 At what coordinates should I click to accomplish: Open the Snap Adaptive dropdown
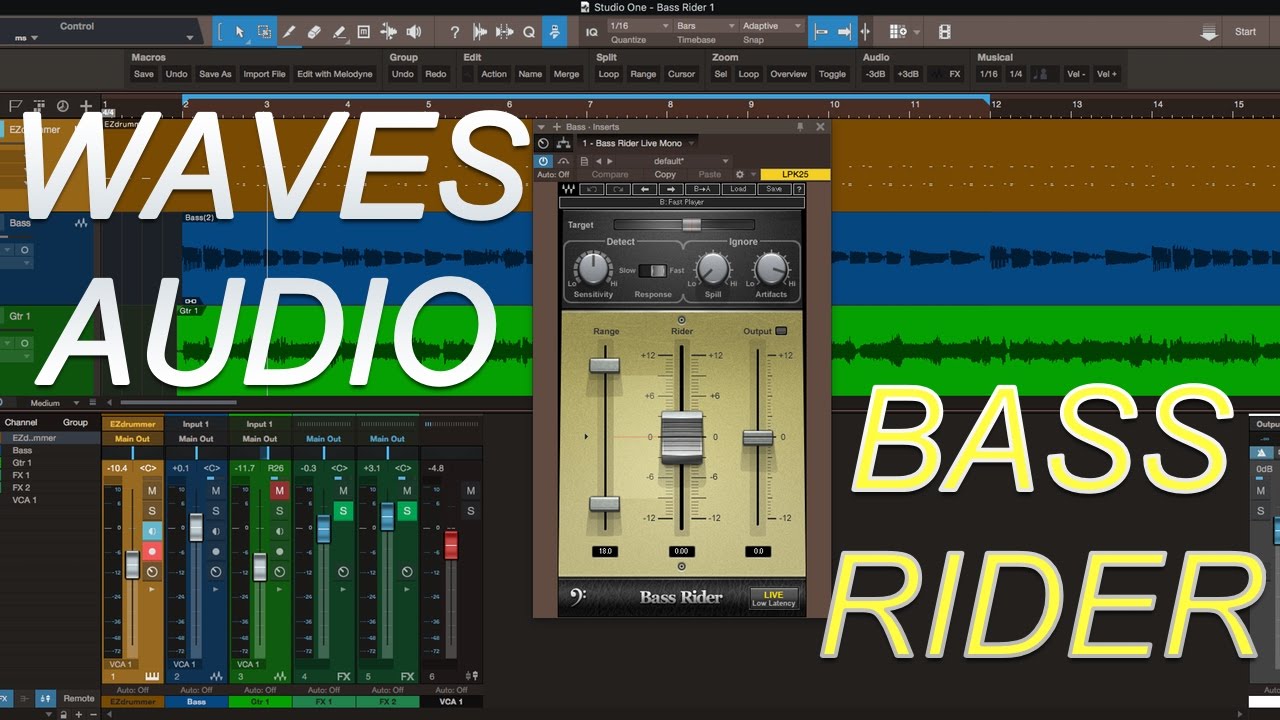click(771, 26)
